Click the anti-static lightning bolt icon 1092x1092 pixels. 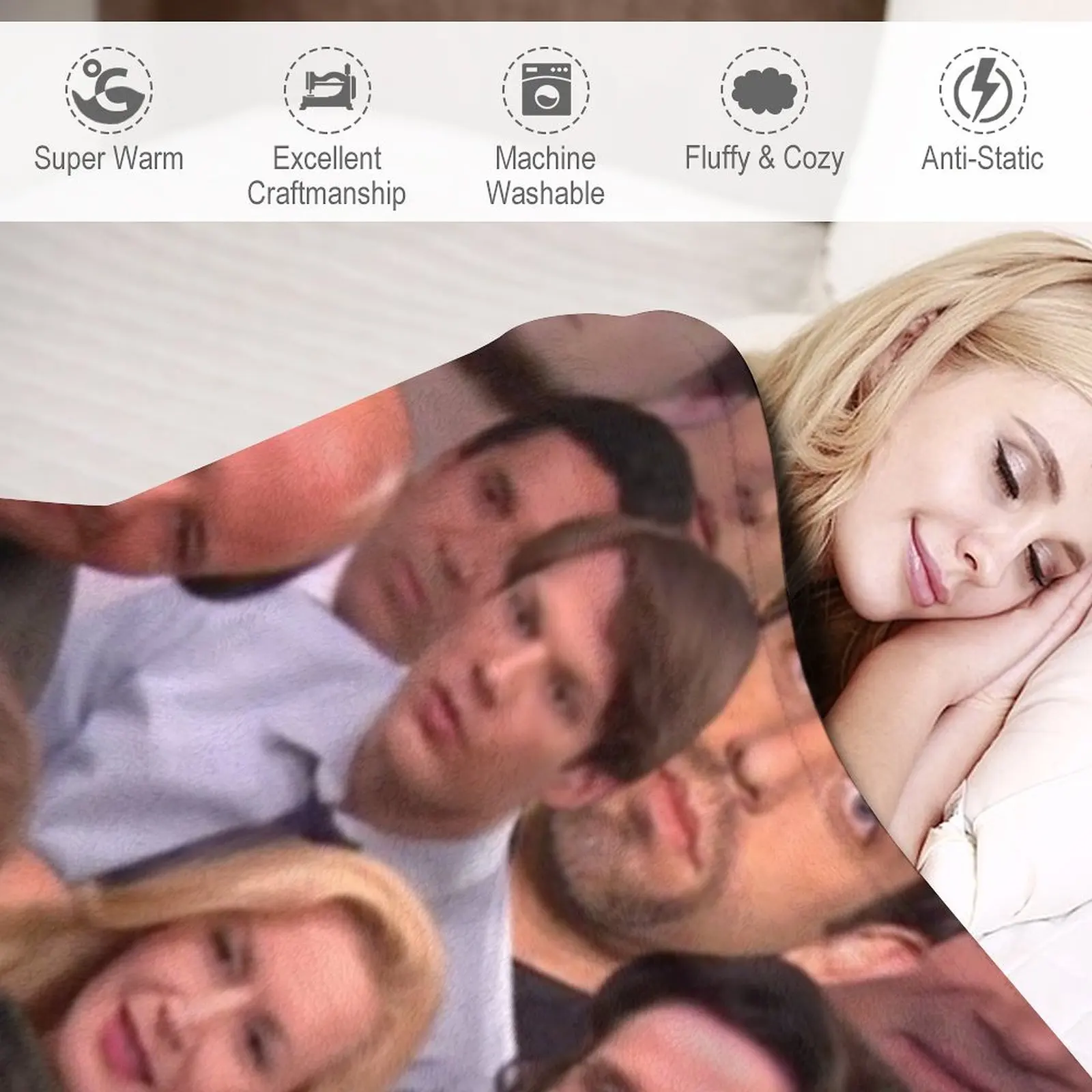click(x=983, y=90)
